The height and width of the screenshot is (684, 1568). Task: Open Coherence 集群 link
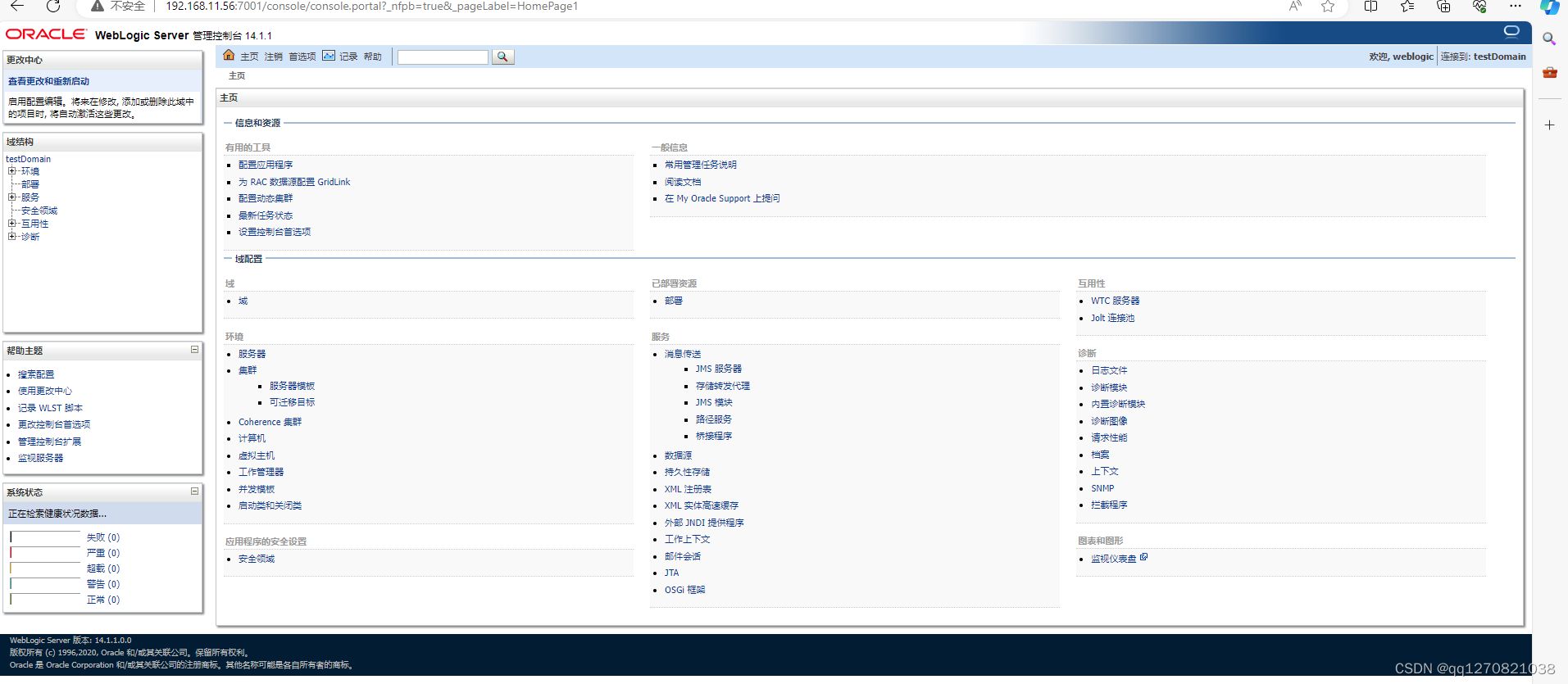pyautogui.click(x=270, y=422)
